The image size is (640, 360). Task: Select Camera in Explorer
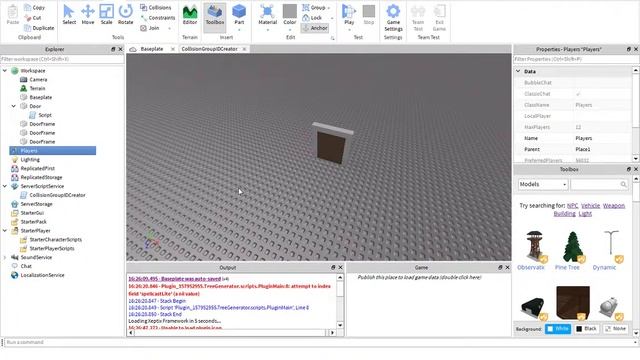(x=38, y=80)
